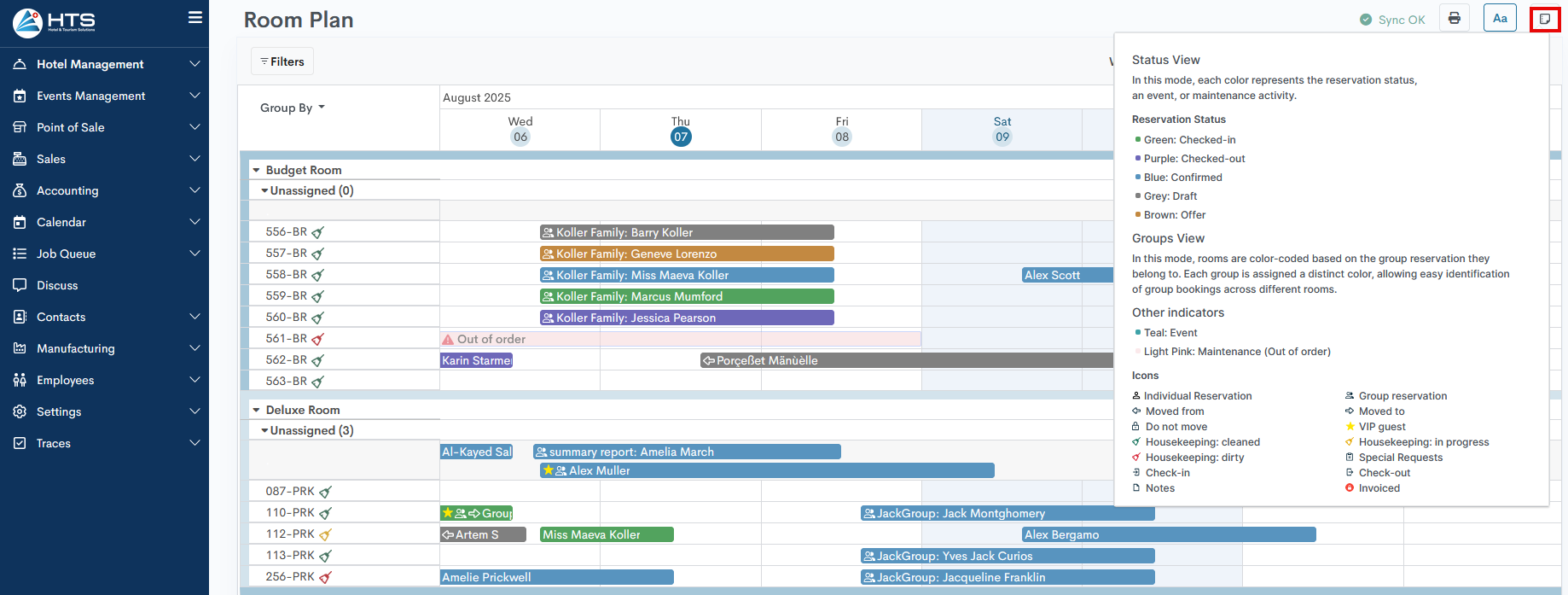Toggle the hamburger menu in the sidebar
The height and width of the screenshot is (595, 1568).
195,18
